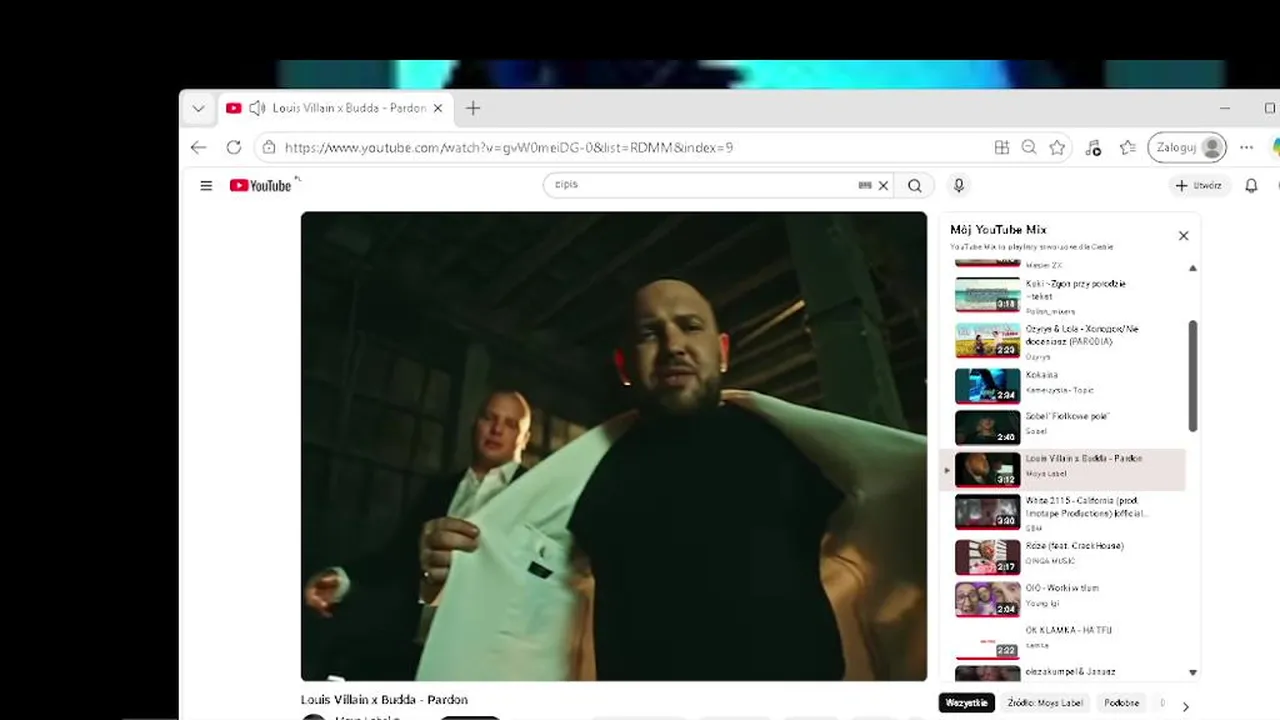The image size is (1280, 720).
Task: Open the YouTube notifications bell
Action: (1251, 185)
